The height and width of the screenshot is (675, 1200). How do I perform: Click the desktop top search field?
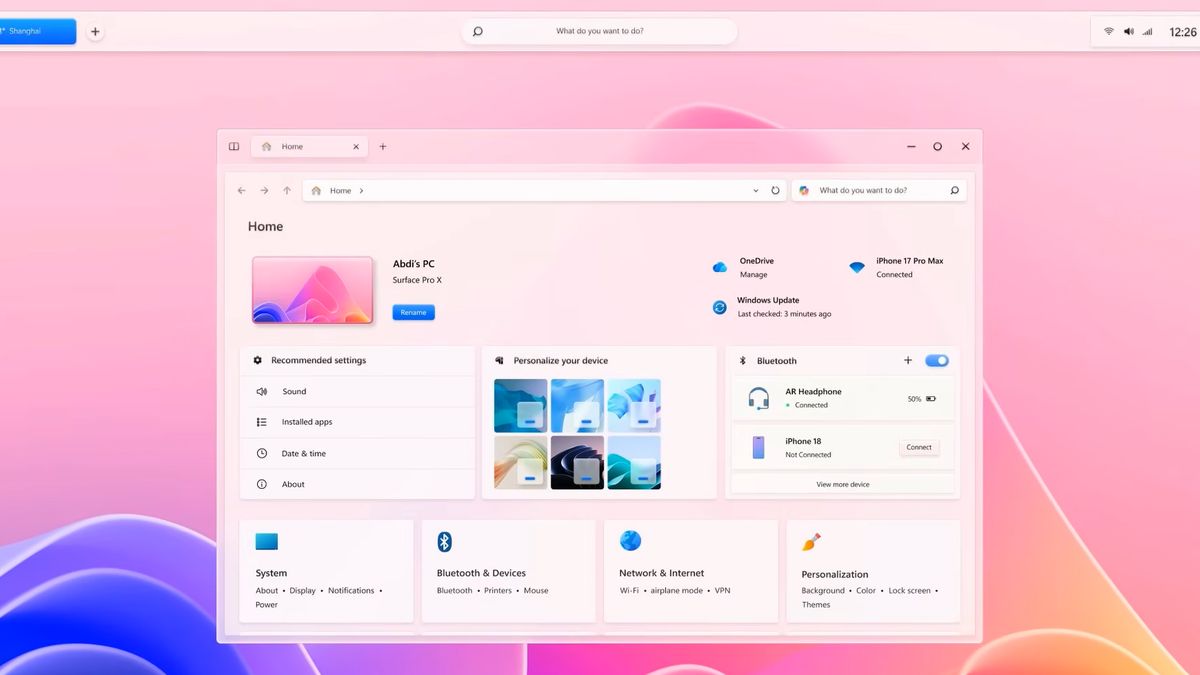600,31
